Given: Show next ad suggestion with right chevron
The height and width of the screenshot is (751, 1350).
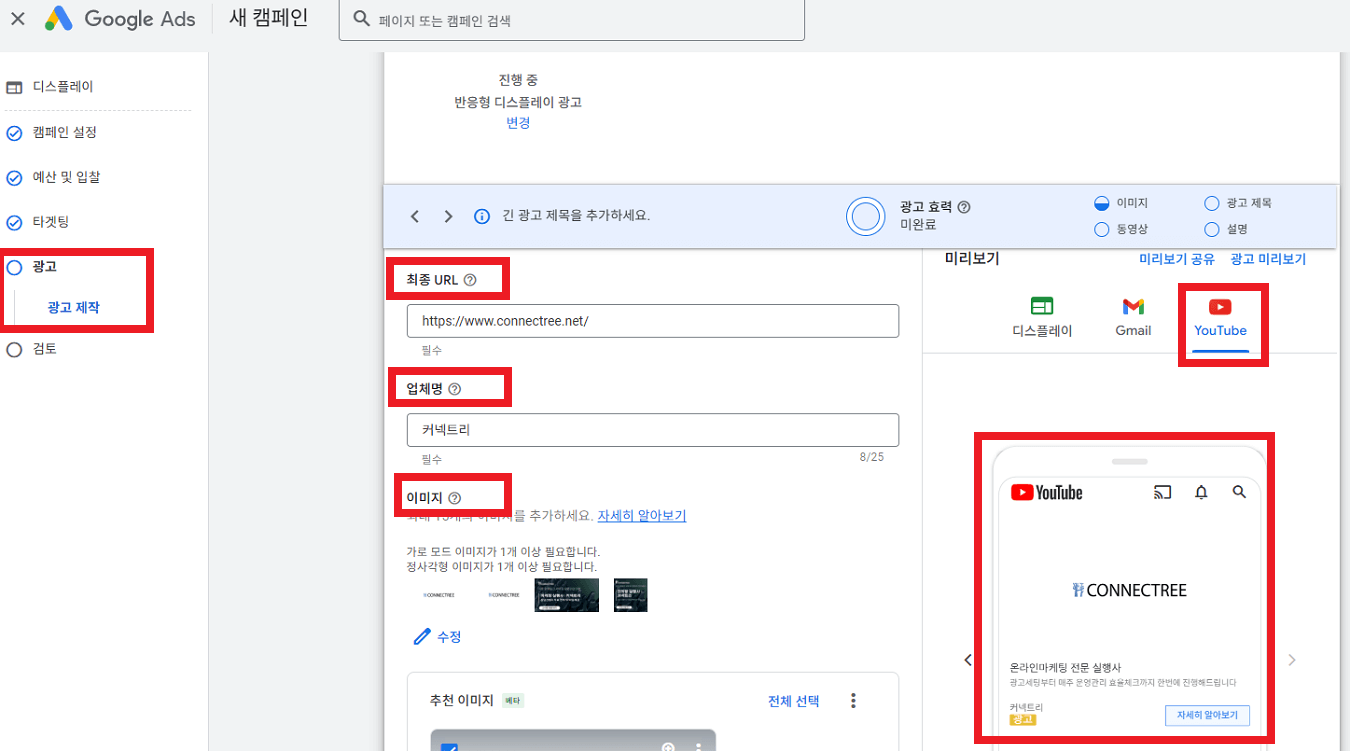Looking at the screenshot, I should point(448,216).
